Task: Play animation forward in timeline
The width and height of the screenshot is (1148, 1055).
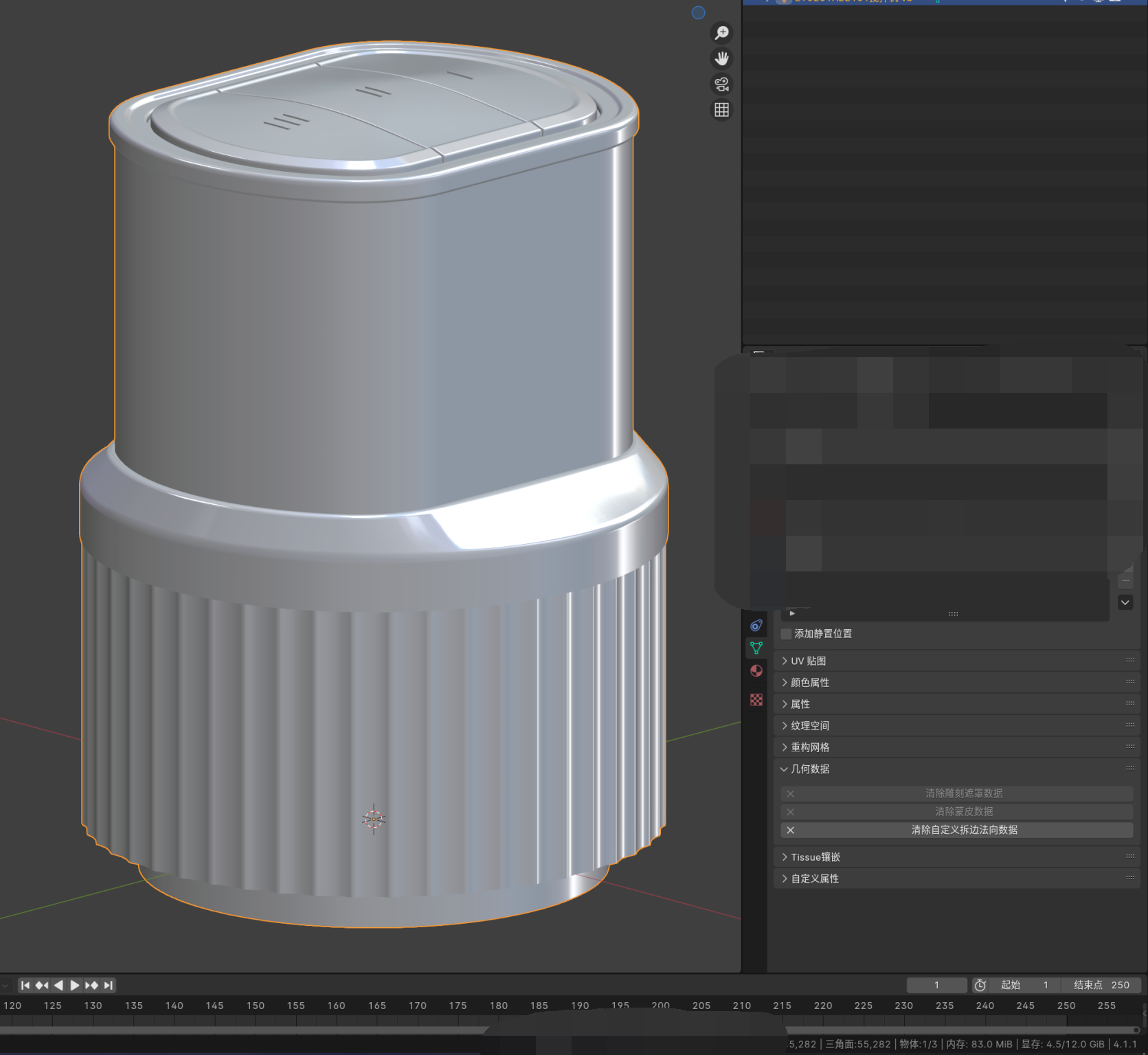Action: tap(75, 985)
